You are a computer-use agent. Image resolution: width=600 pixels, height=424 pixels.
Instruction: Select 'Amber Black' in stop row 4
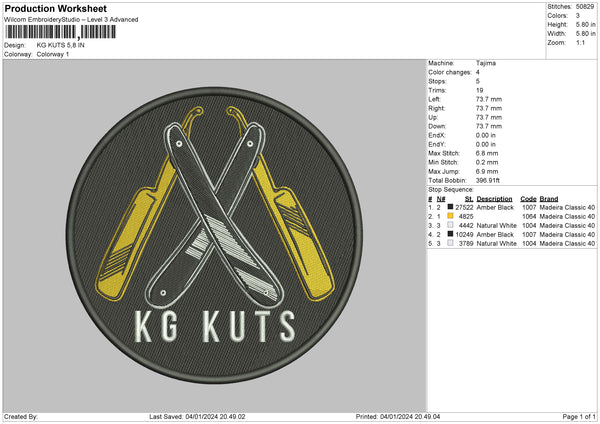pyautogui.click(x=495, y=235)
